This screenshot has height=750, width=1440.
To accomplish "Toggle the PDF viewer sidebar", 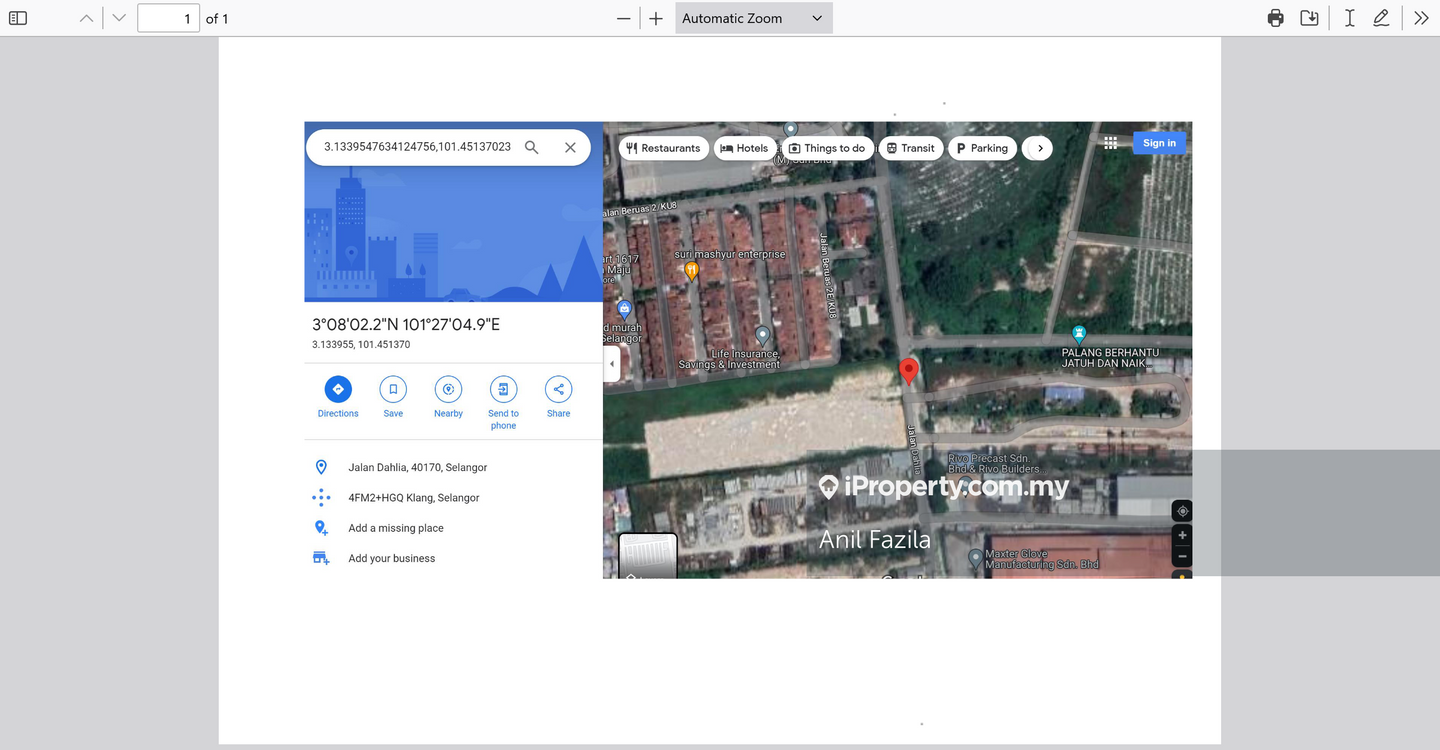I will click(x=18, y=18).
